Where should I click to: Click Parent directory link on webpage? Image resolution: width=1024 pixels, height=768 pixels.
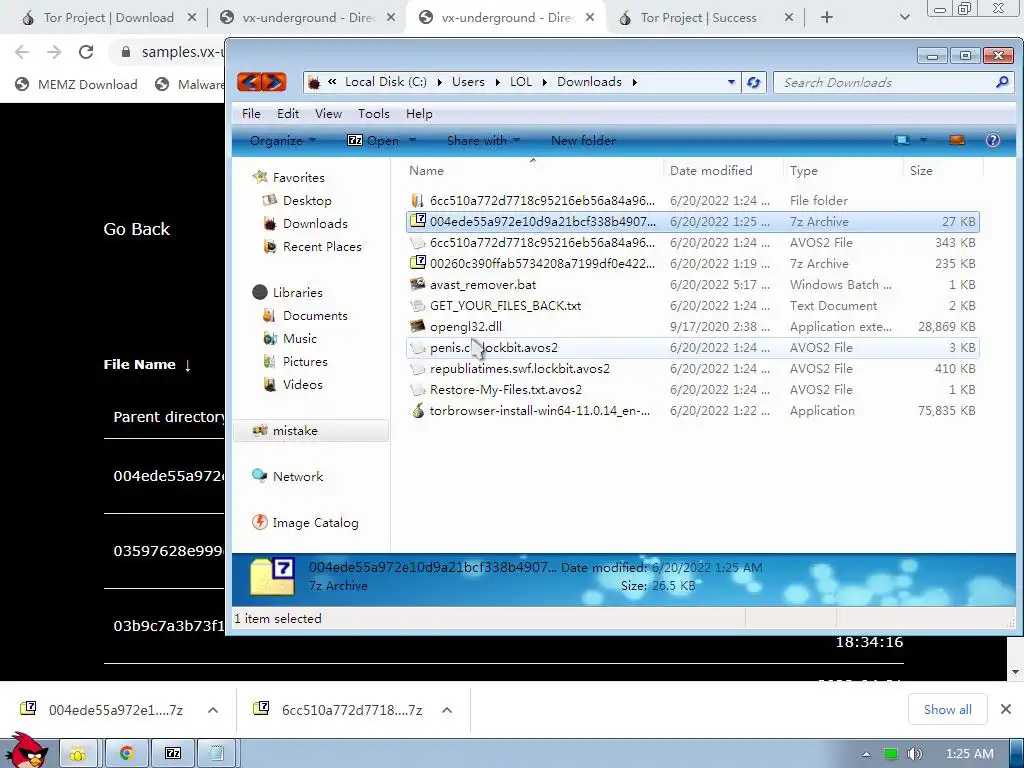coord(168,417)
